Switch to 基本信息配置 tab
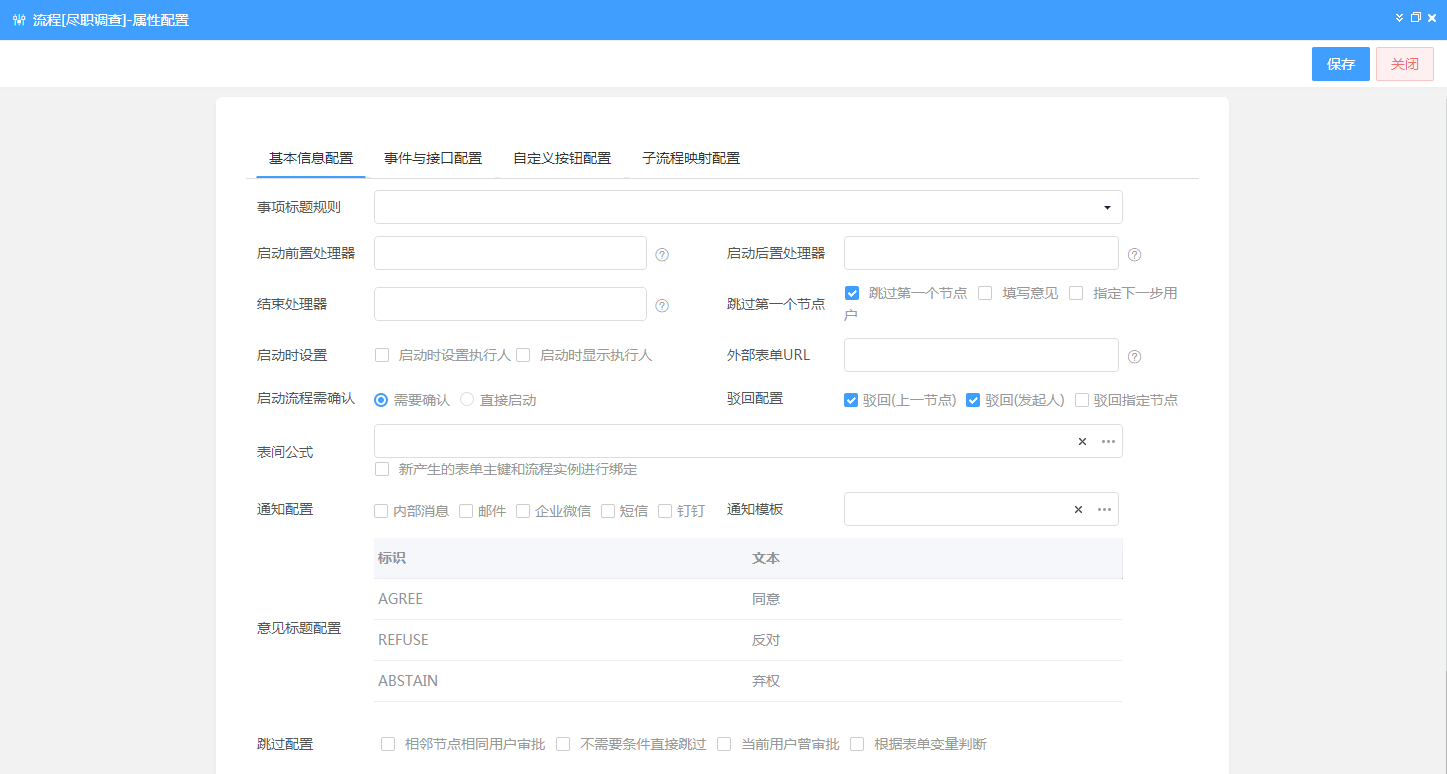The height and width of the screenshot is (774, 1447). 311,158
